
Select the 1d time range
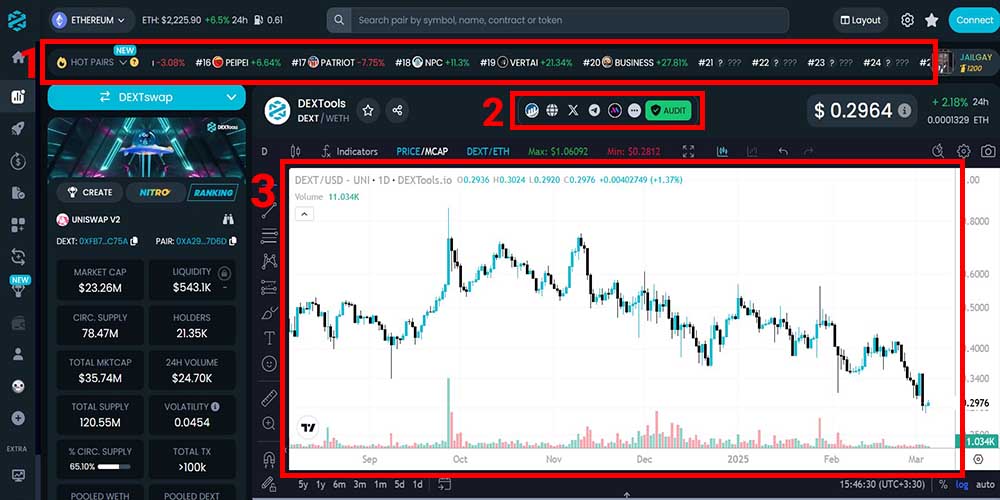418,483
